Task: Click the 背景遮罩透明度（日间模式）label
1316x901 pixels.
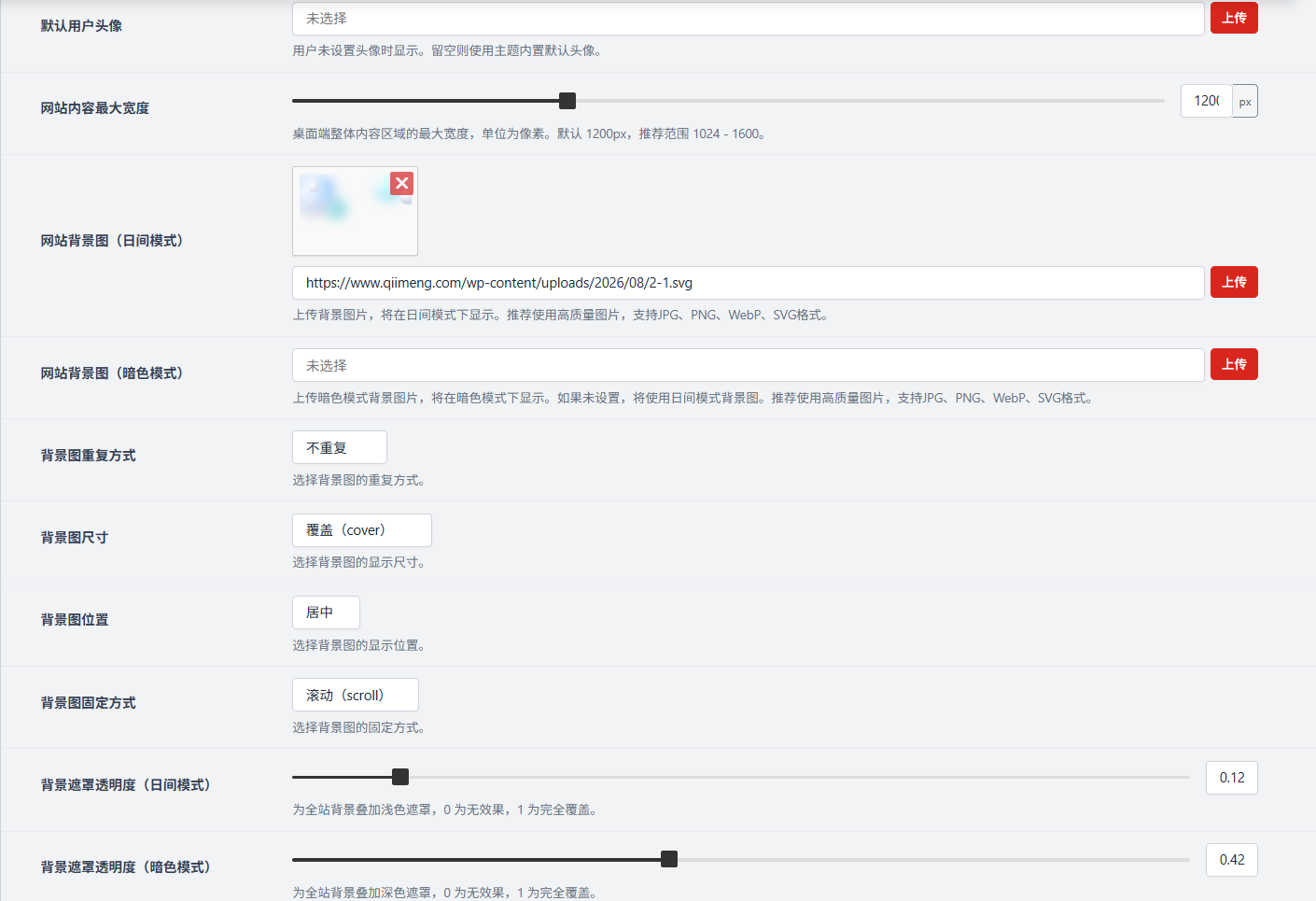Action: click(125, 784)
